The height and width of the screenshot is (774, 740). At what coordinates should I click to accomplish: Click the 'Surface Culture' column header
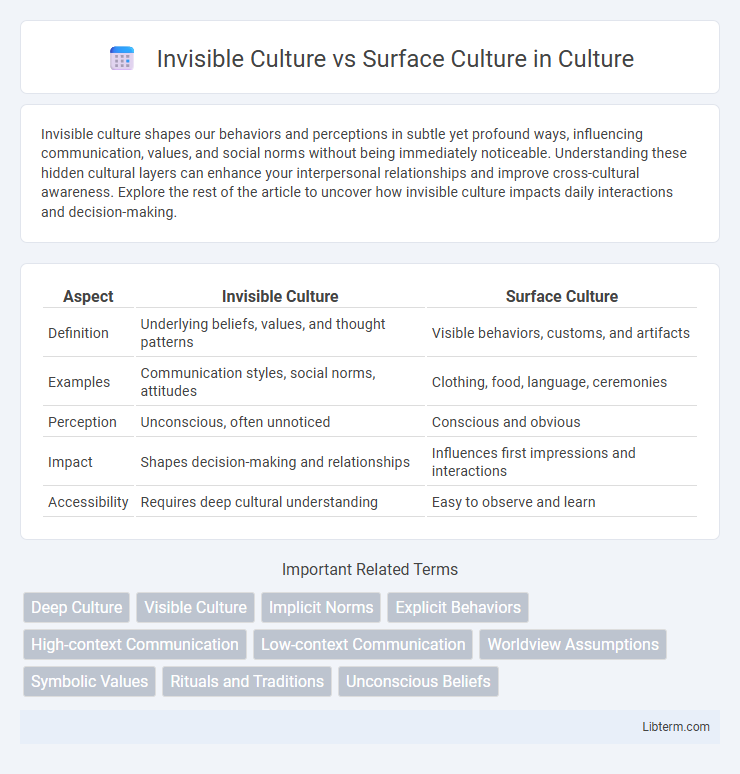pos(562,296)
